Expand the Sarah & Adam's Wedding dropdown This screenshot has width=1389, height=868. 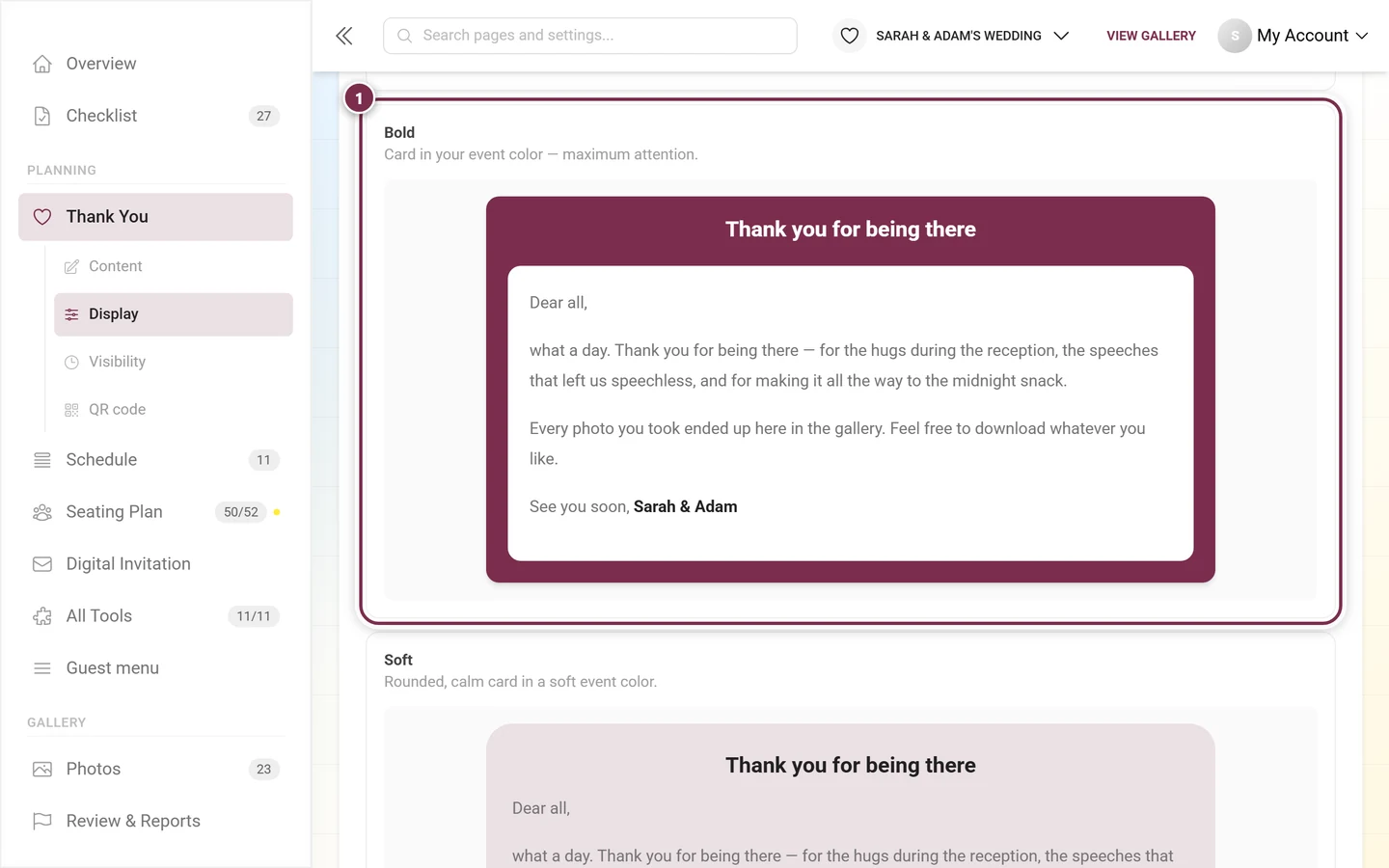pos(951,36)
